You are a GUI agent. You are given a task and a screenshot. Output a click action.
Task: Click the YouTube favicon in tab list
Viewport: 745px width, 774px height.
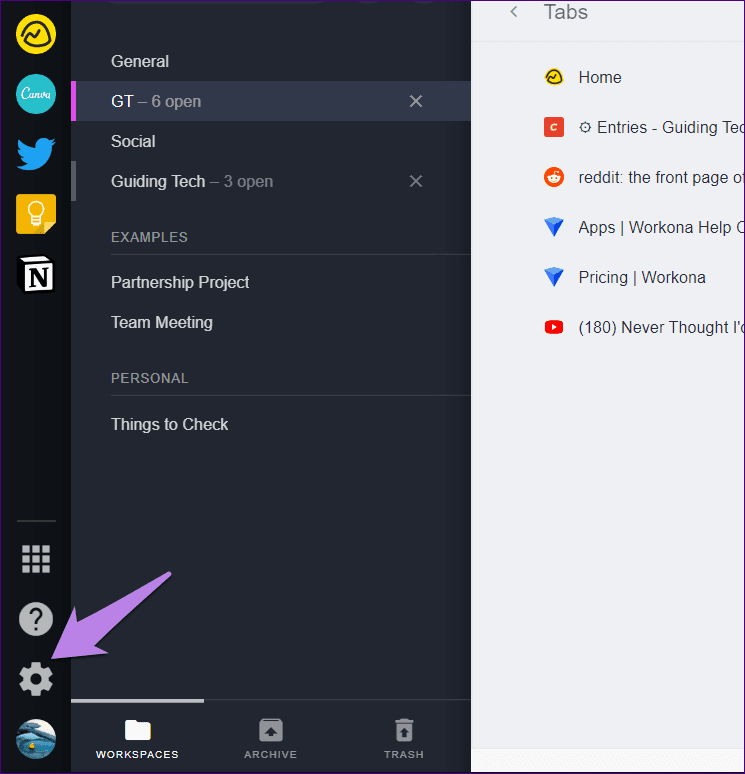pos(553,327)
